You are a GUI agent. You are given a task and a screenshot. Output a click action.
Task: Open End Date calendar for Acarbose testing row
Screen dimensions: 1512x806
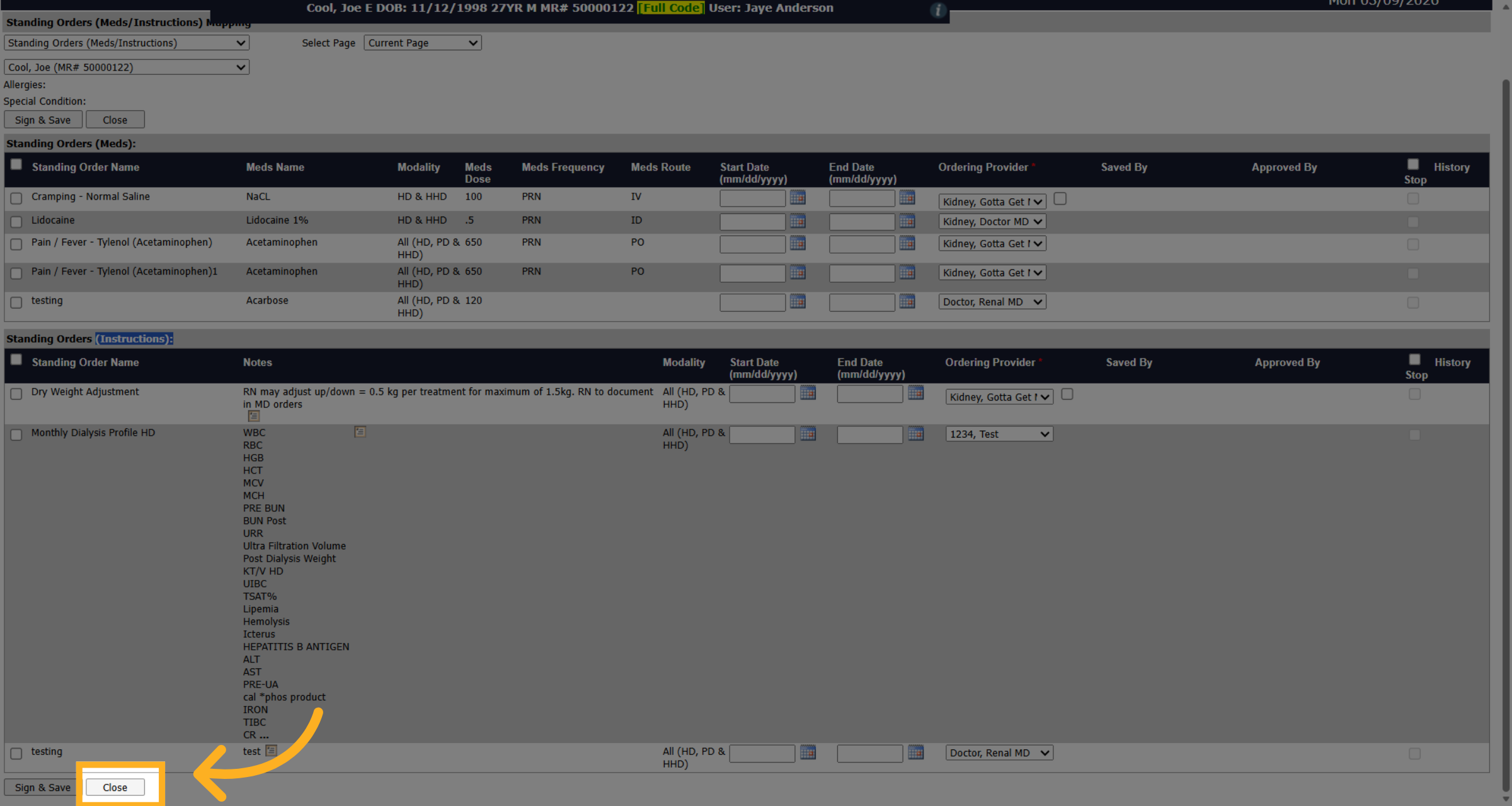(x=907, y=302)
